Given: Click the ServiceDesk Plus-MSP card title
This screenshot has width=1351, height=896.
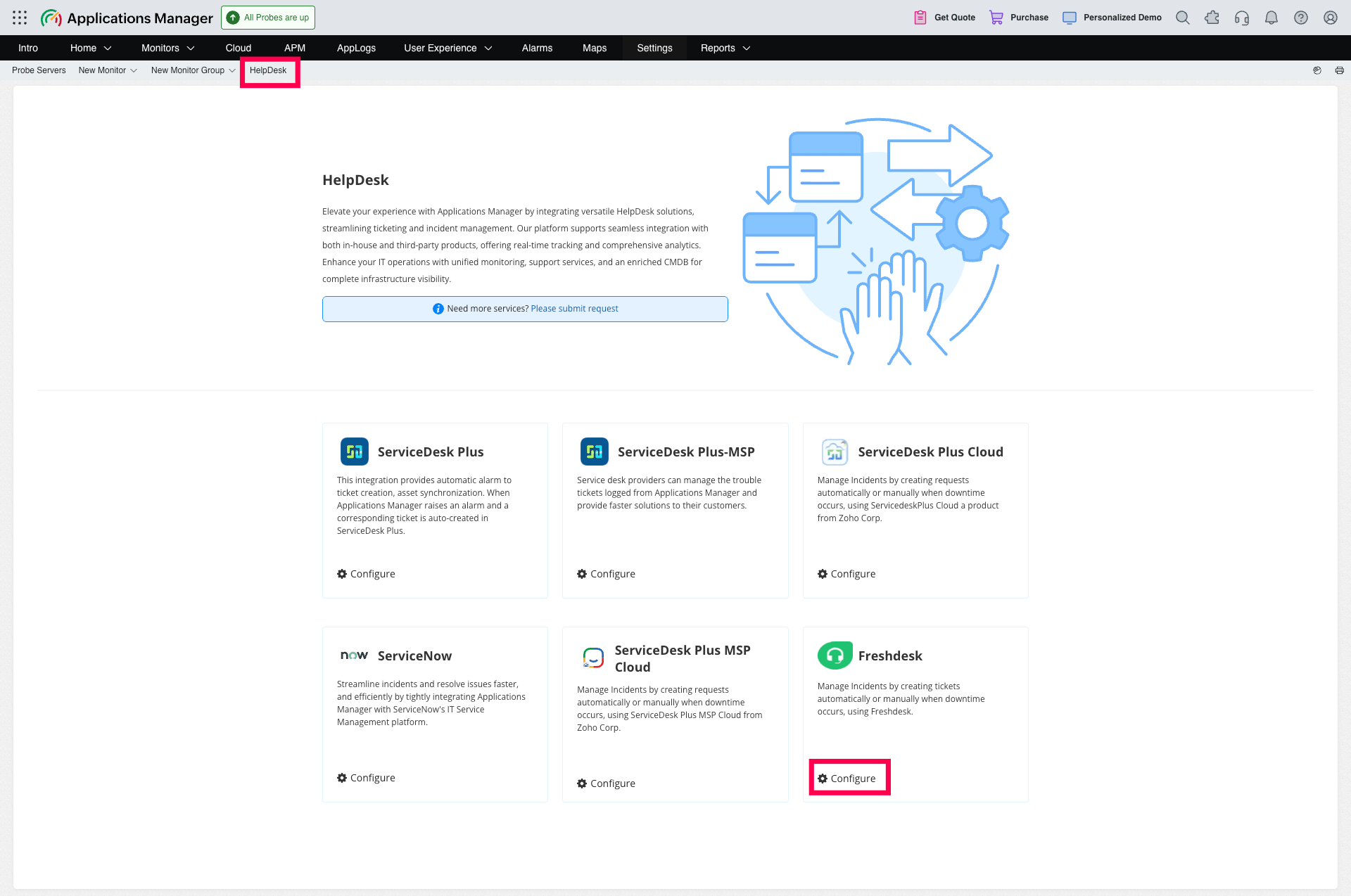Looking at the screenshot, I should tap(686, 452).
